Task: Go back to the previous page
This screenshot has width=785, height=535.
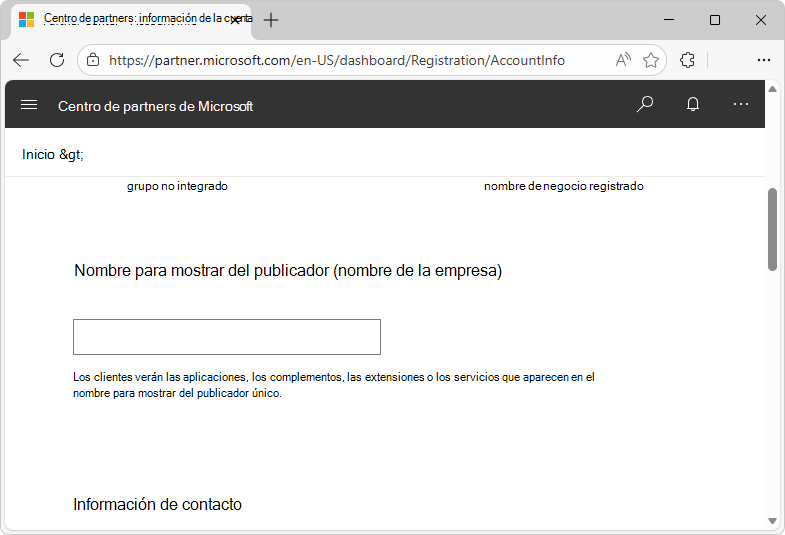Action: coord(21,60)
